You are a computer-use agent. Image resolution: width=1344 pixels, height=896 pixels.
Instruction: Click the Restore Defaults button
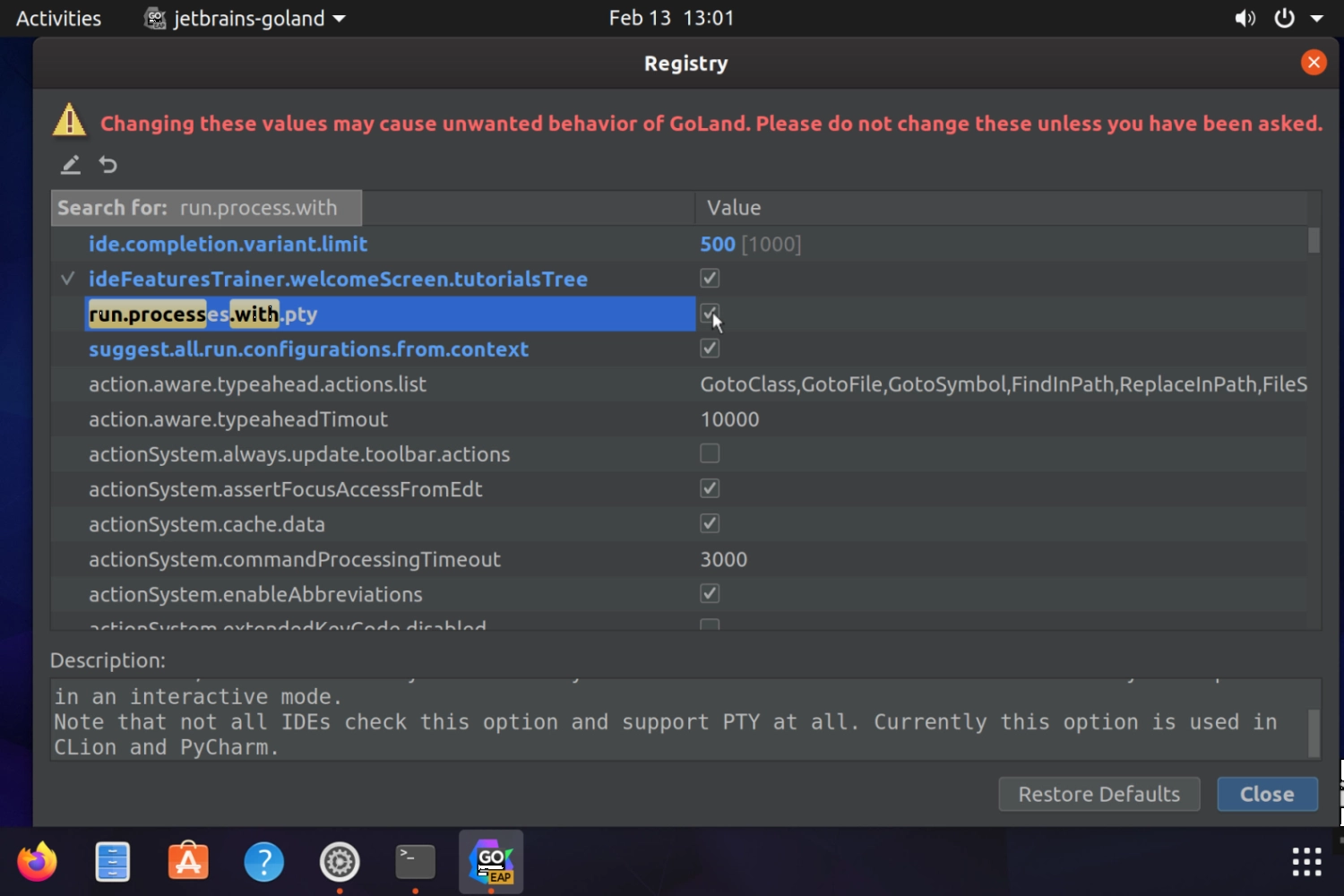[1099, 794]
